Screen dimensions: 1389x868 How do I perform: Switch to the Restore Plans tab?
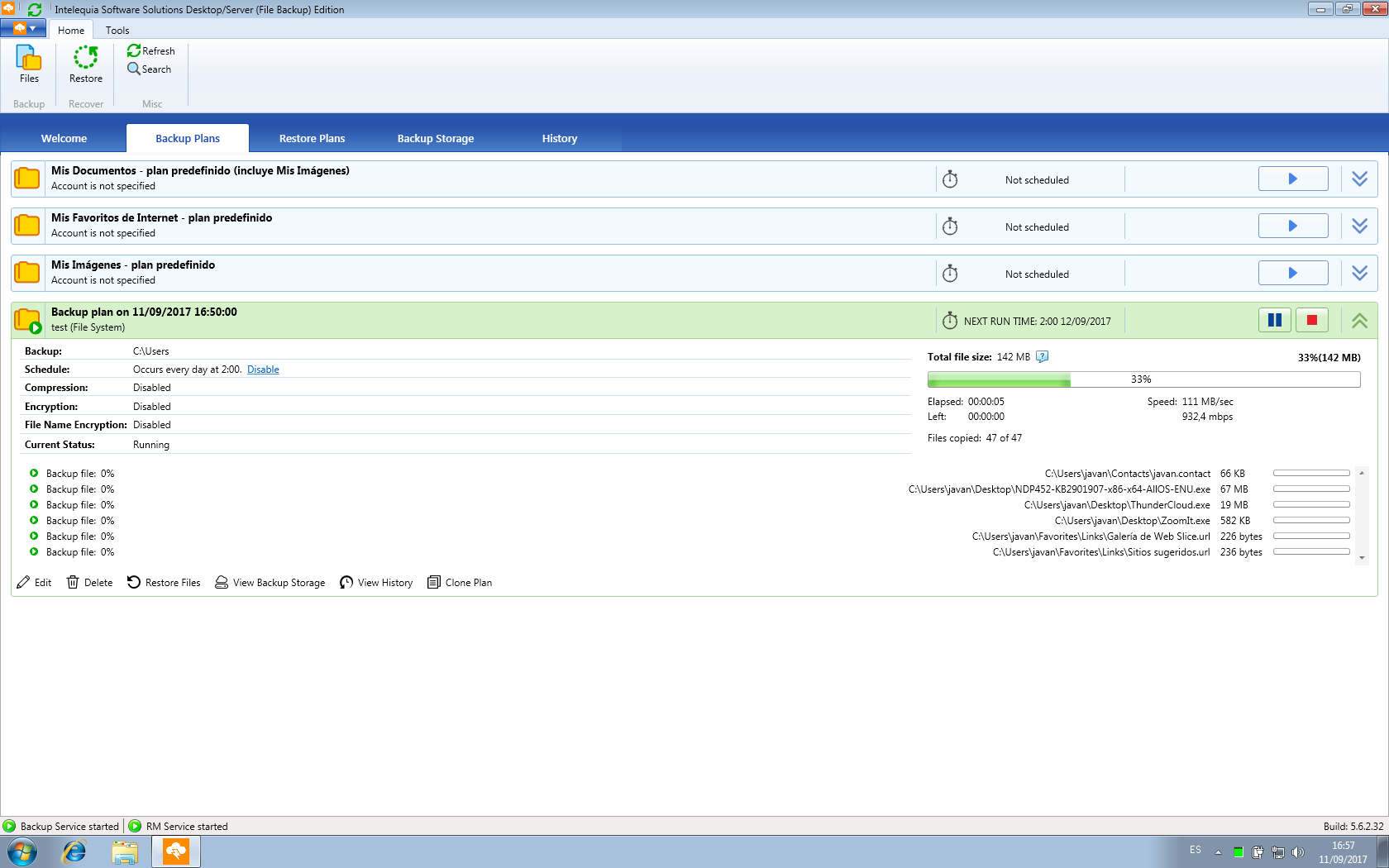[312, 139]
